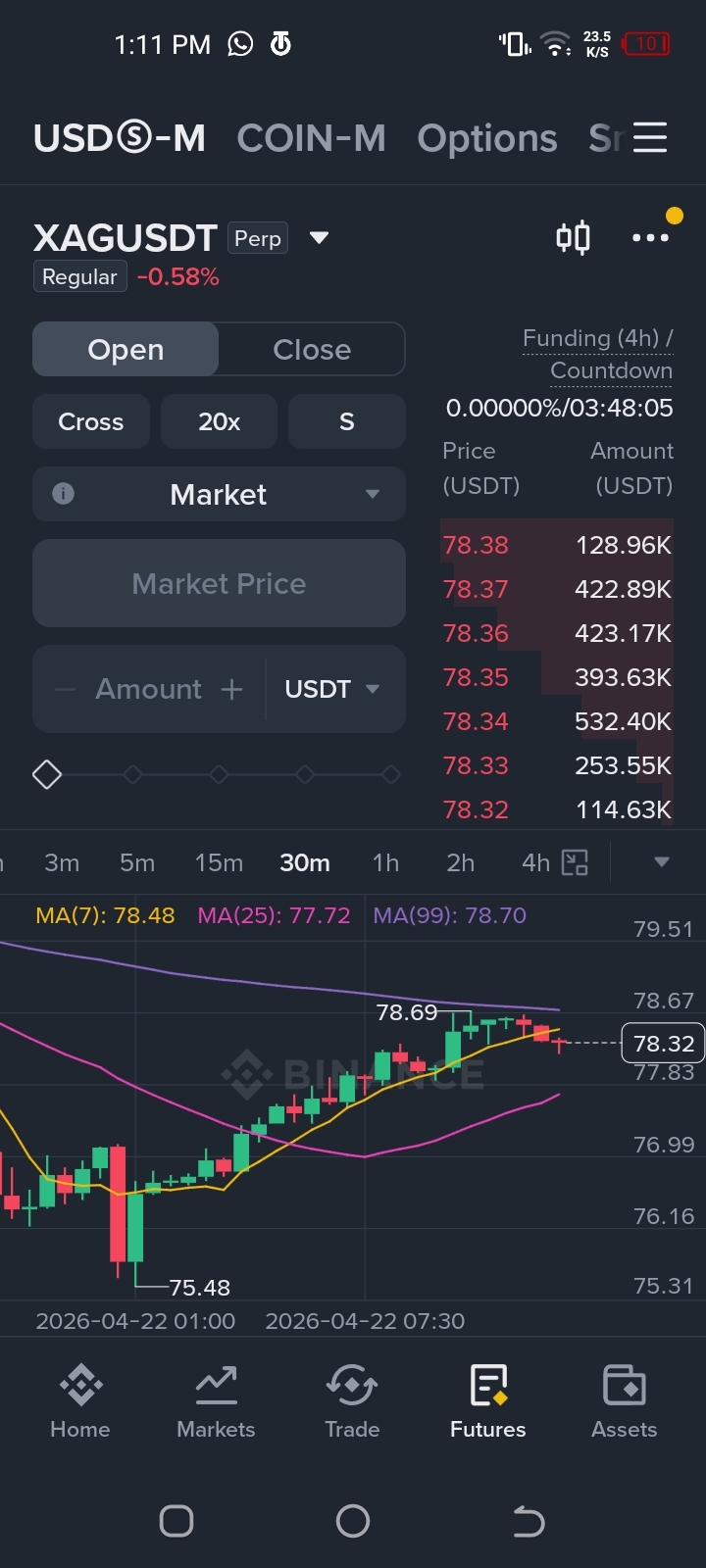706x1568 pixels.
Task: Switch to Options tab
Action: pos(487,138)
